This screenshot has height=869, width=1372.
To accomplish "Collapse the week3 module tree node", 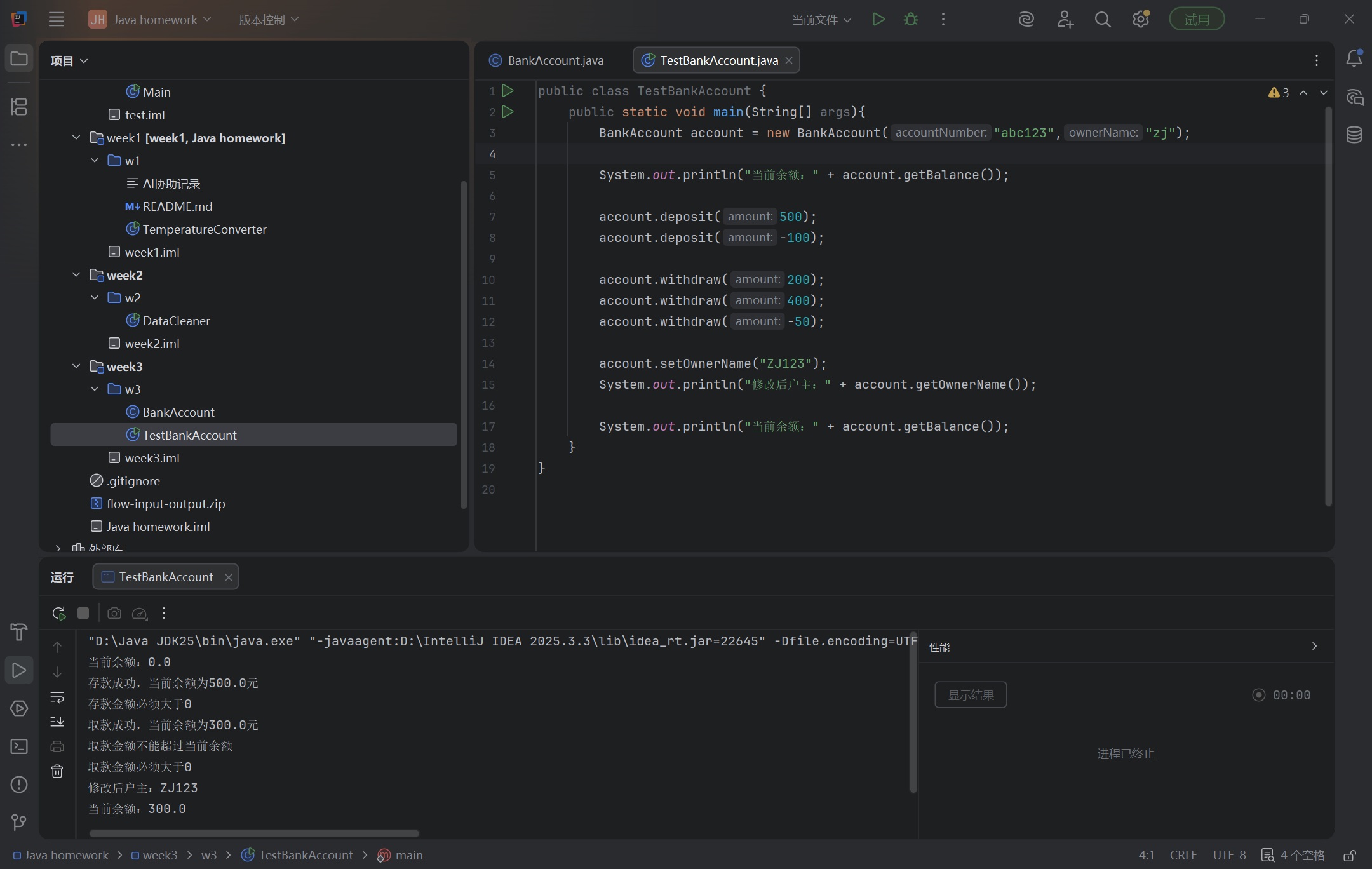I will [x=76, y=367].
